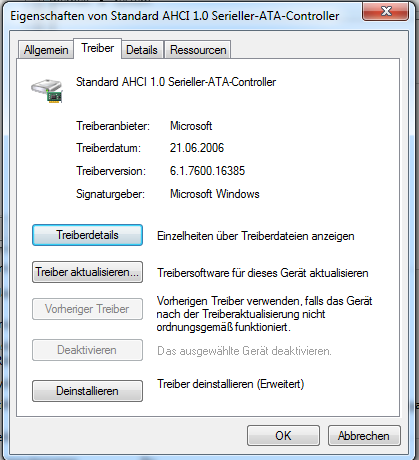Click the Treiberdatum value 21.06.2006

coord(197,148)
